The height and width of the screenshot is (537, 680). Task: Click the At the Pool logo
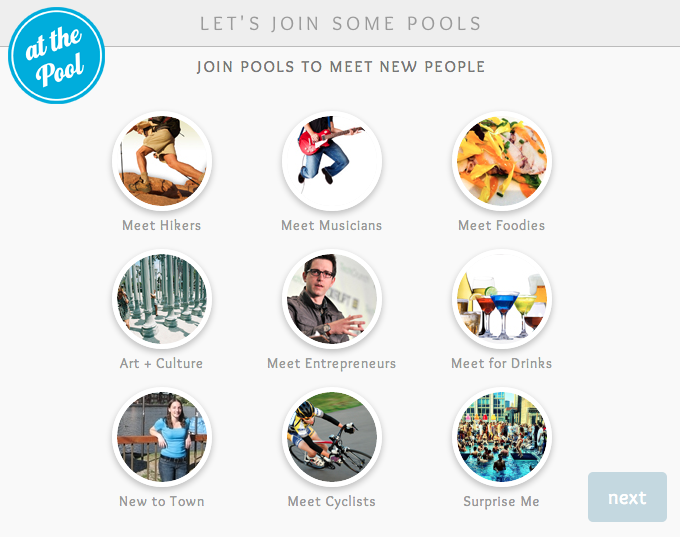pos(57,55)
